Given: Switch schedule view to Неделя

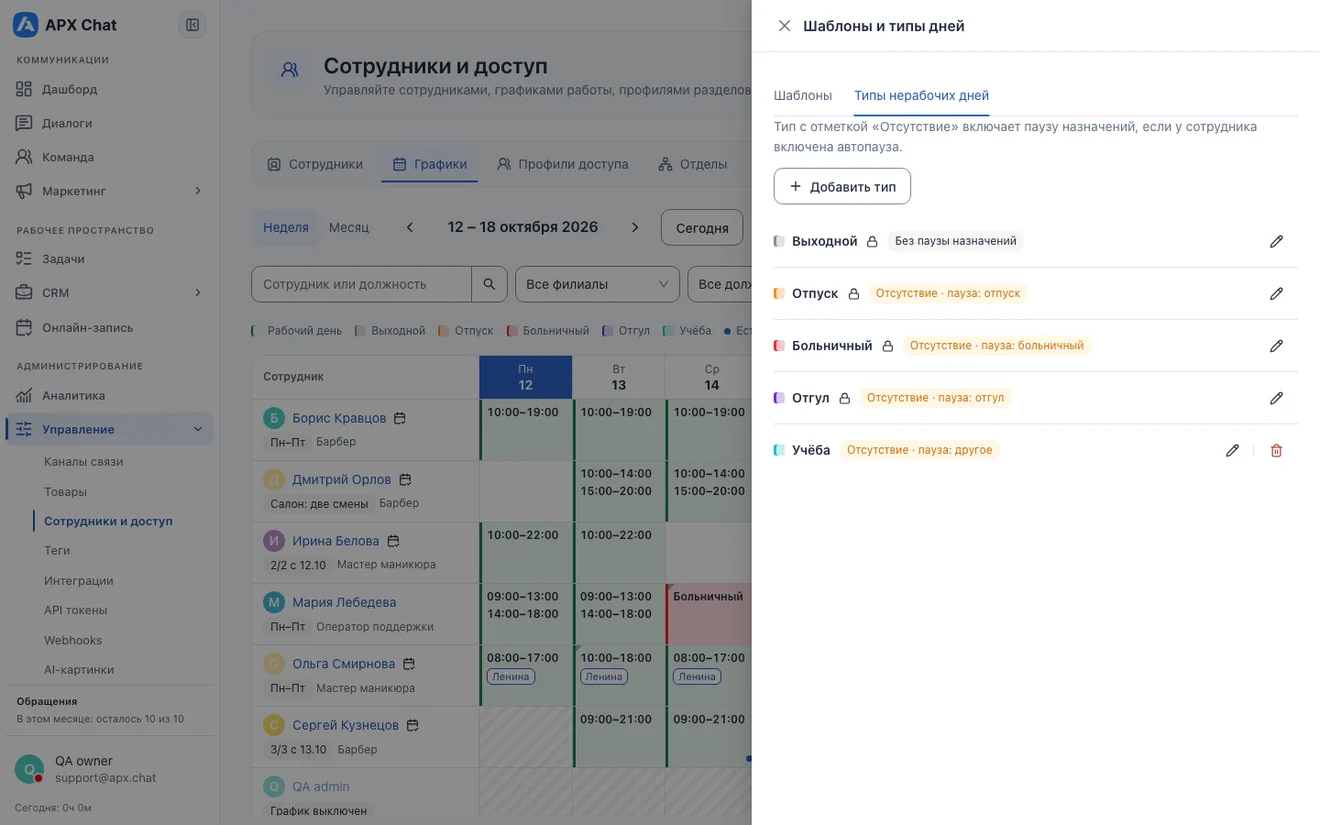Looking at the screenshot, I should tap(286, 227).
